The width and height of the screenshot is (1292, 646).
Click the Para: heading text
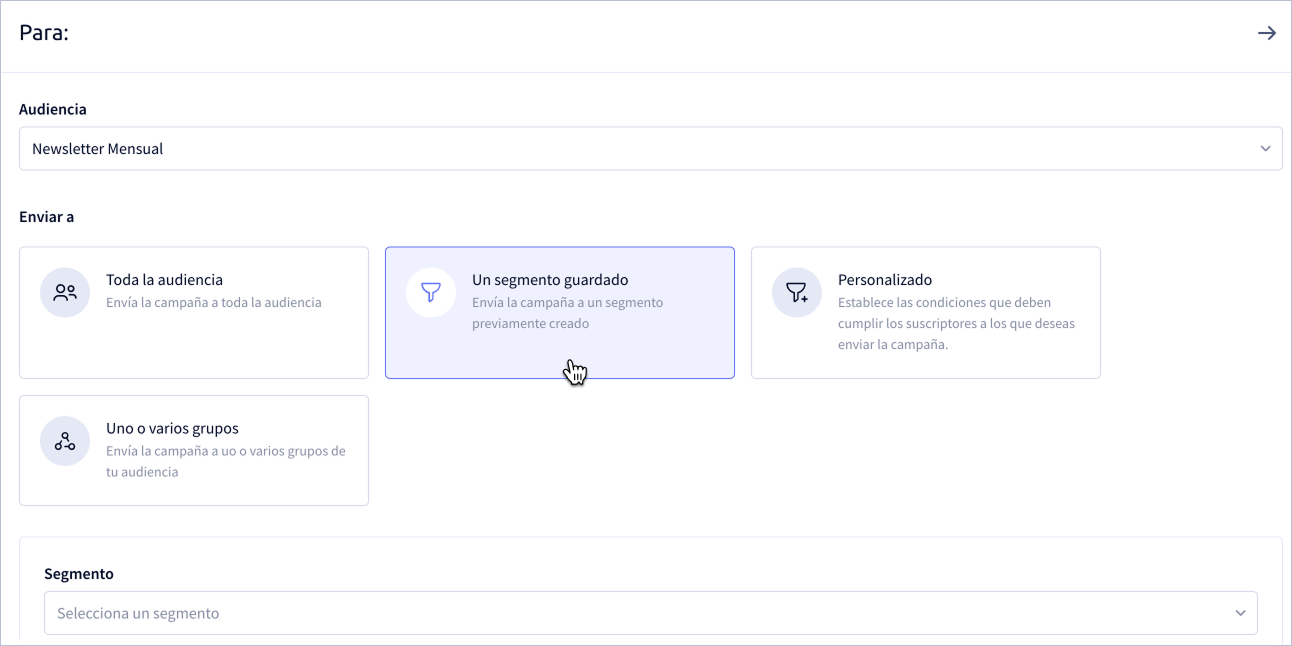pyautogui.click(x=44, y=33)
